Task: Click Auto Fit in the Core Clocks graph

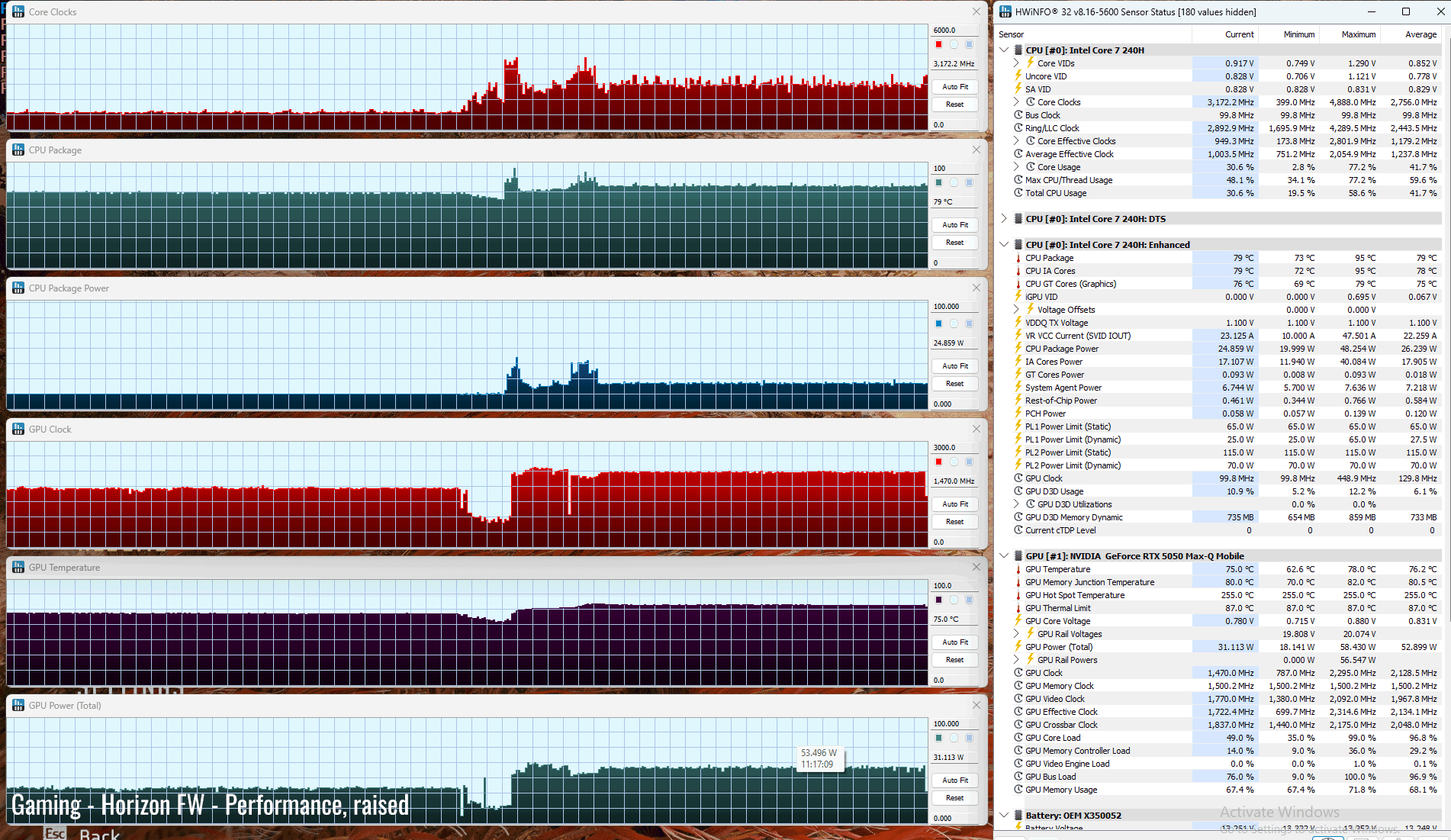Action: pos(954,87)
